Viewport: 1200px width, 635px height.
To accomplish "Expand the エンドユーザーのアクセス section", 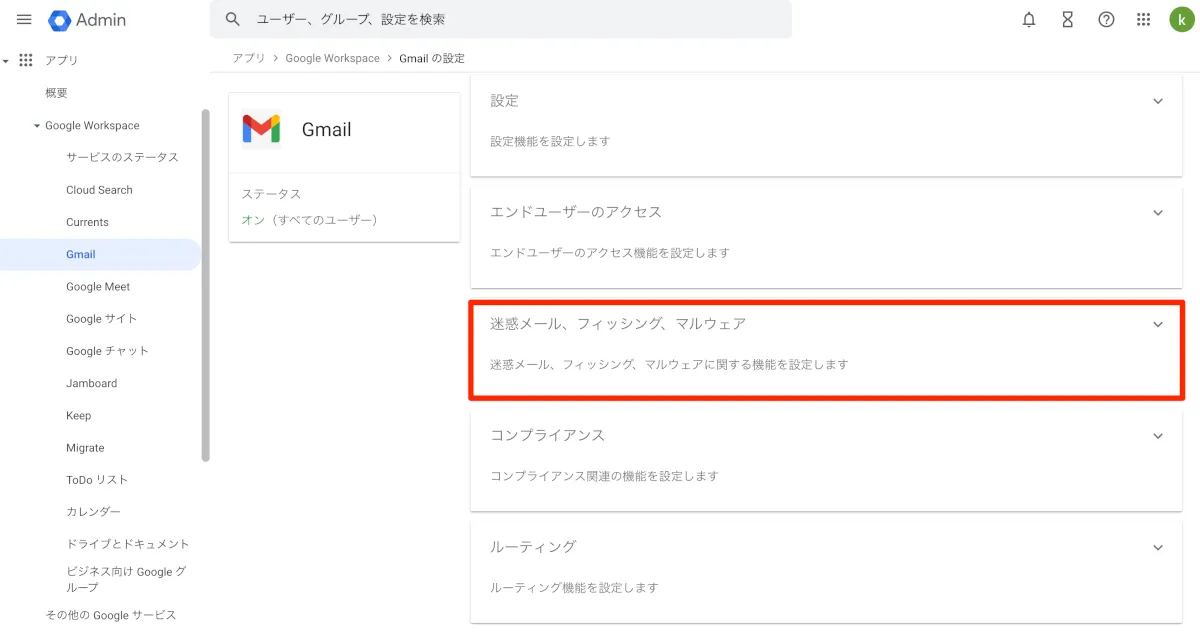I will 1158,212.
